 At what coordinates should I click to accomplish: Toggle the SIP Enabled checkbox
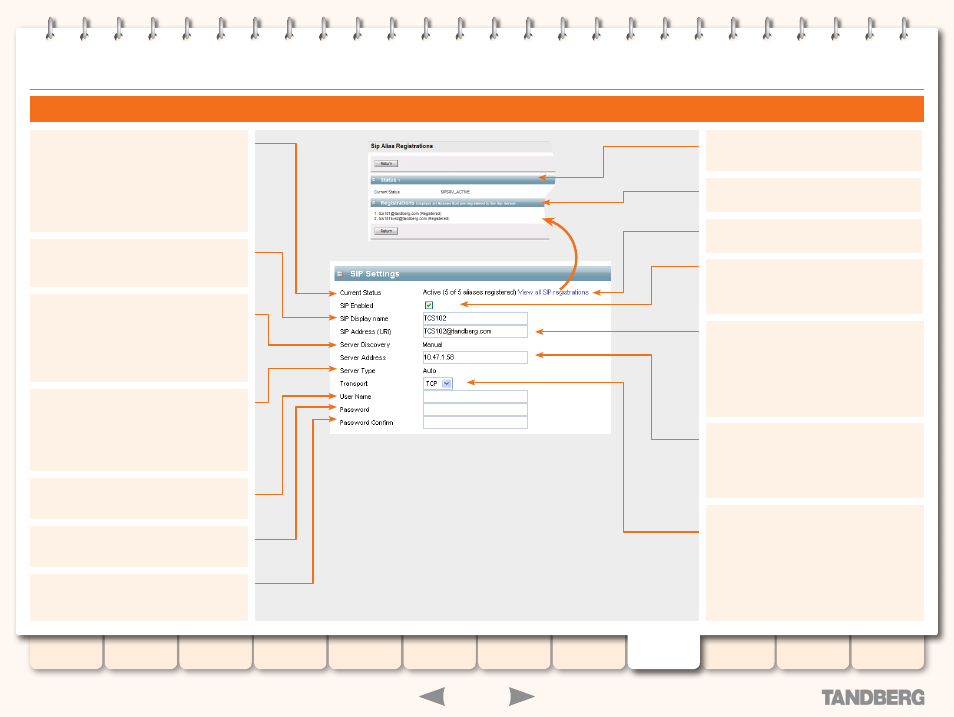point(429,305)
